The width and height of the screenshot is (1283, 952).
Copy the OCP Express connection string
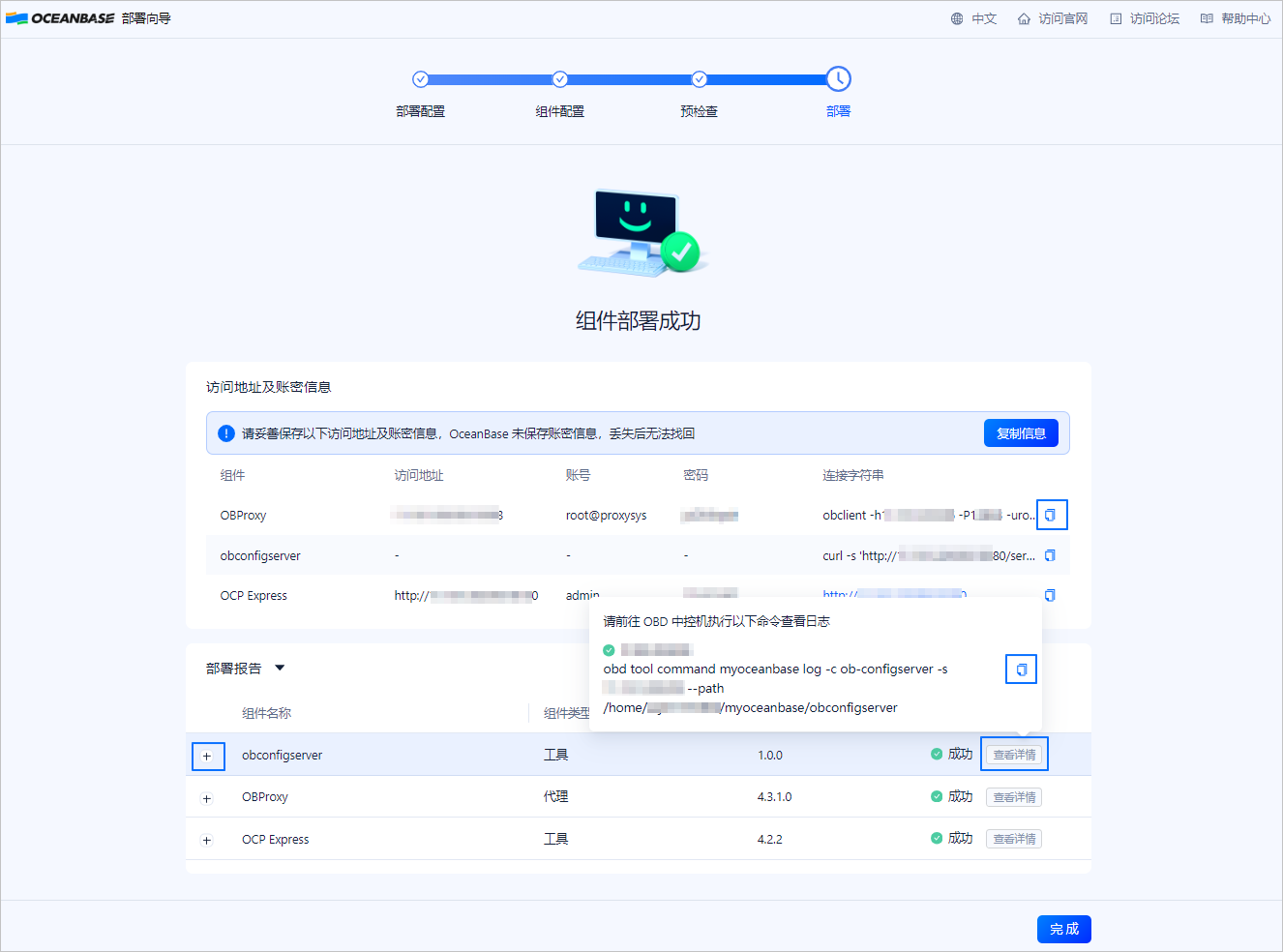click(x=1050, y=595)
